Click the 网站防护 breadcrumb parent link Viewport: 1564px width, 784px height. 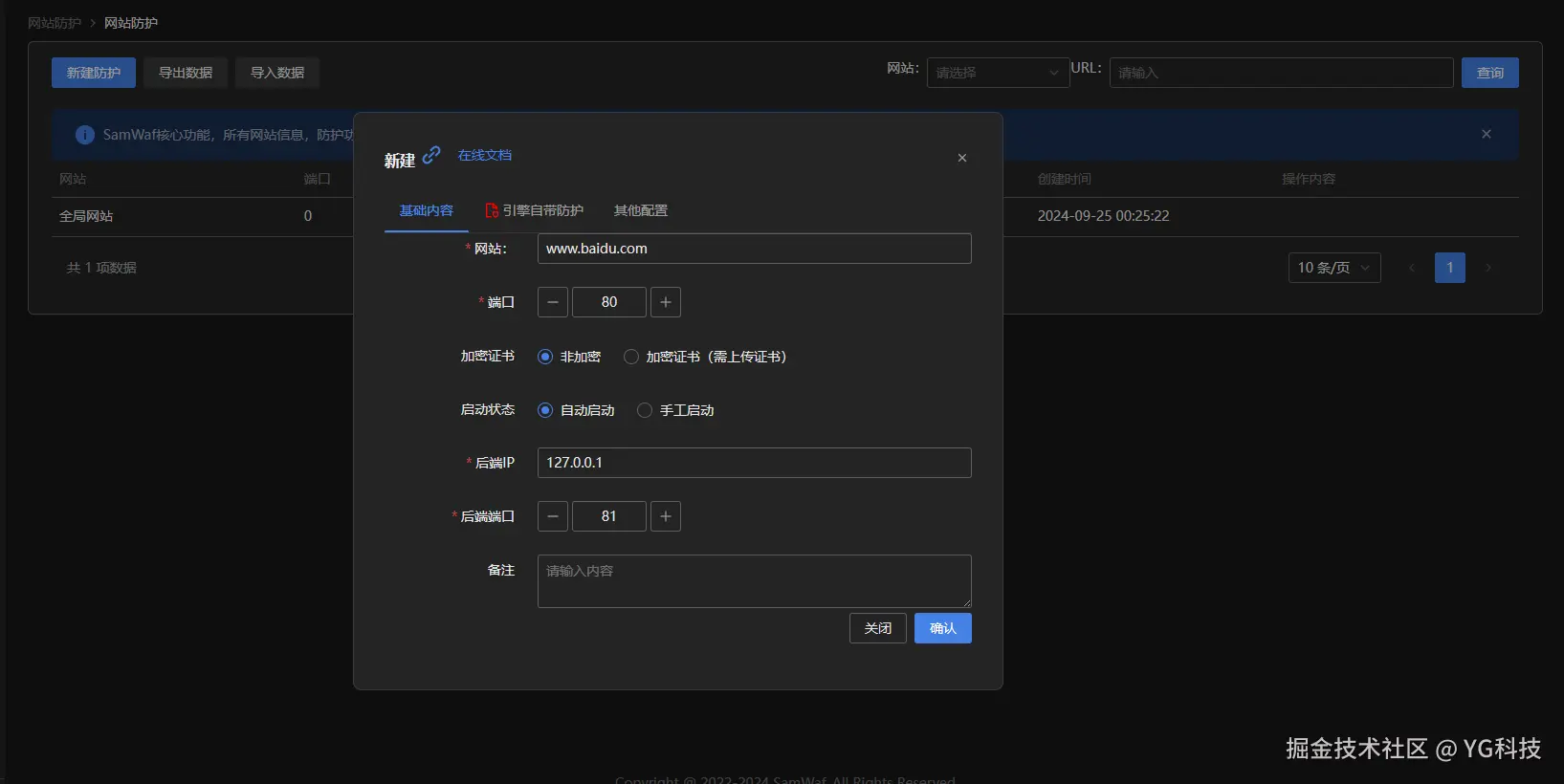click(55, 23)
